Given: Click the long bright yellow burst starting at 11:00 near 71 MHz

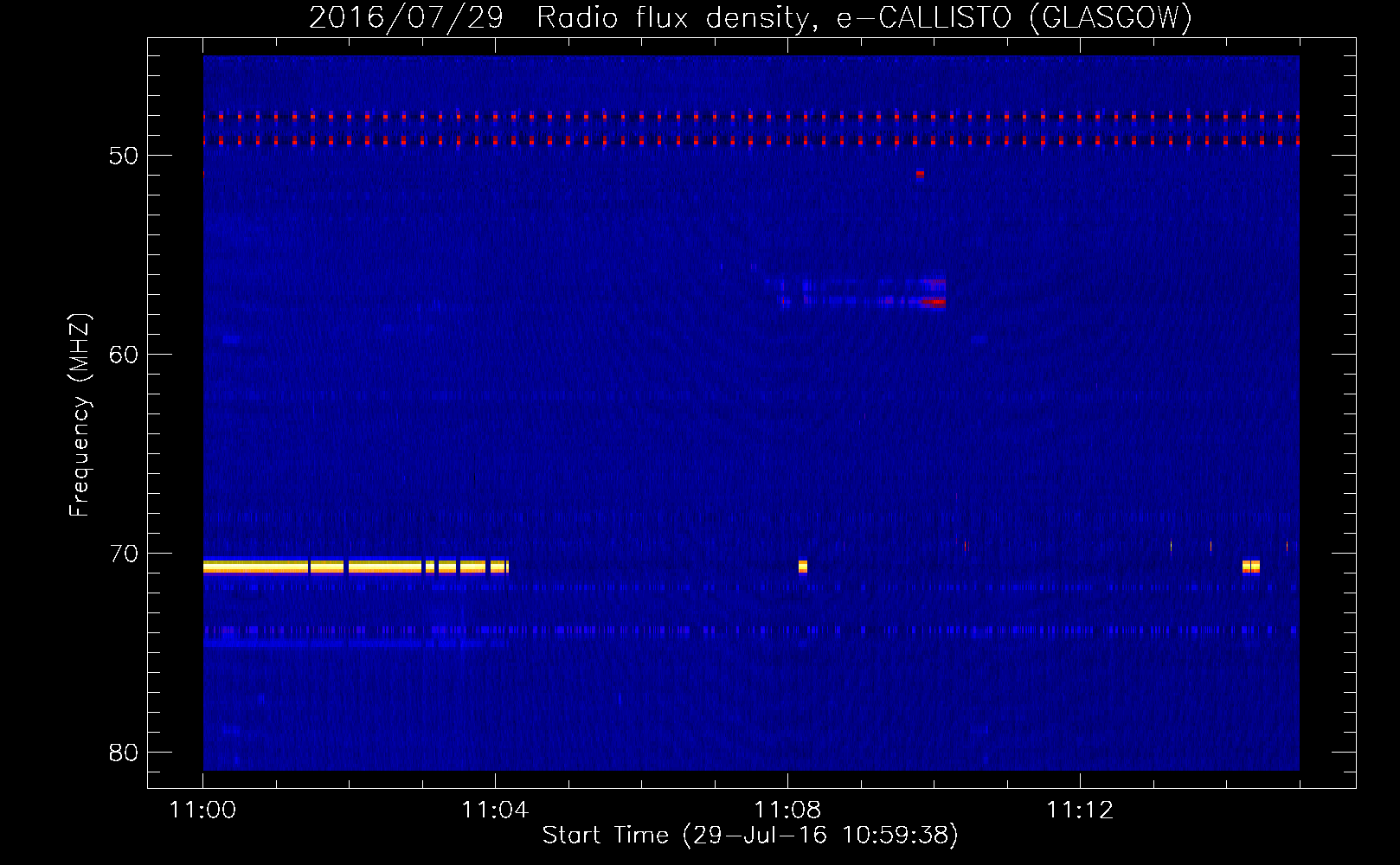Looking at the screenshot, I should pyautogui.click(x=356, y=567).
